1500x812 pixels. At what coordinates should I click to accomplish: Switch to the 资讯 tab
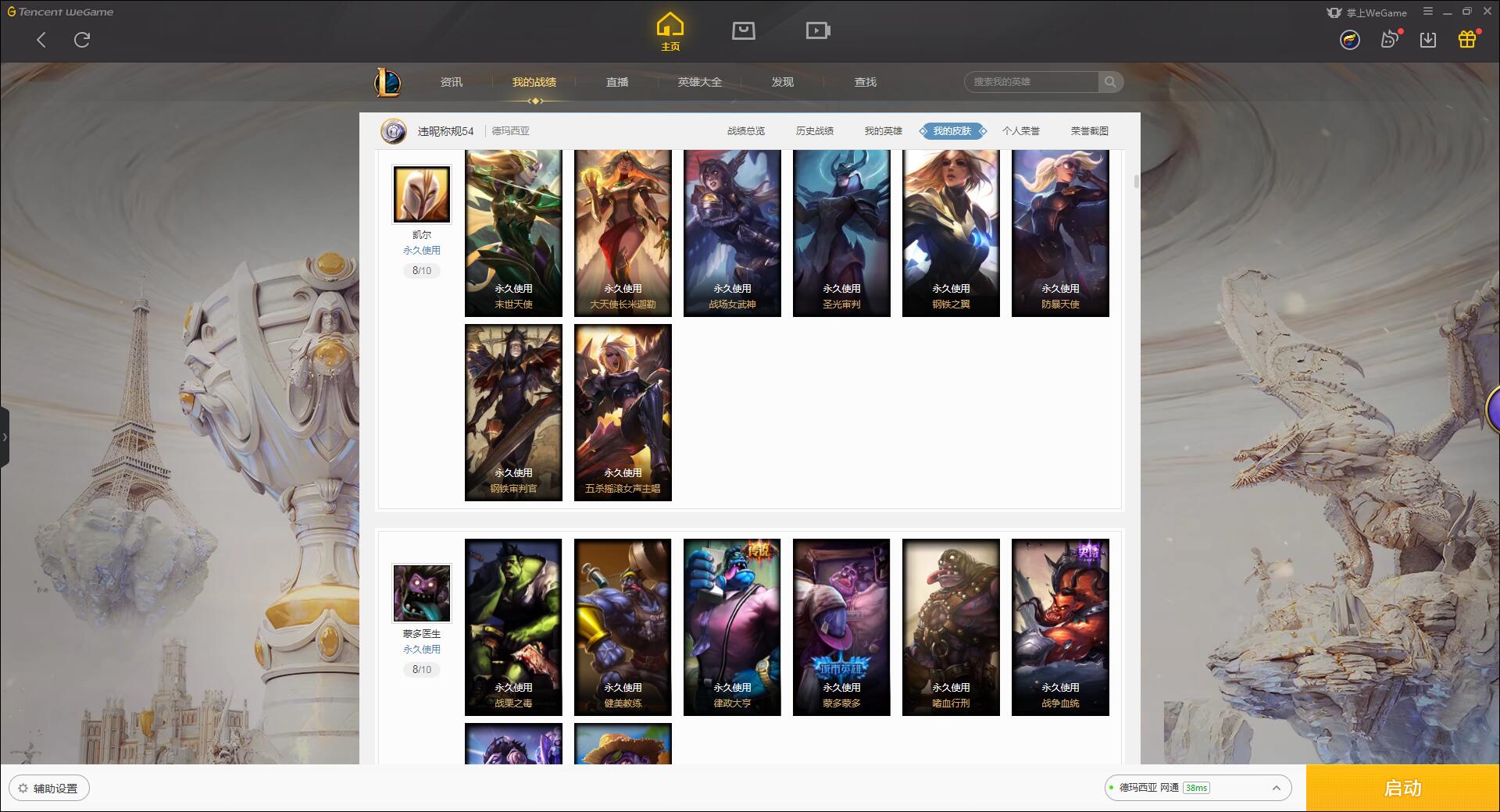452,82
